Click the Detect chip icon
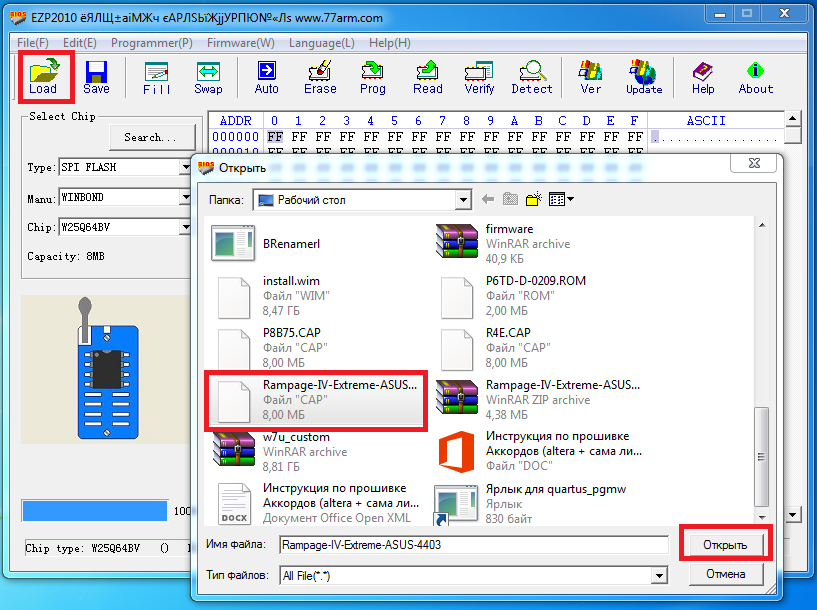The image size is (817, 610). [531, 77]
